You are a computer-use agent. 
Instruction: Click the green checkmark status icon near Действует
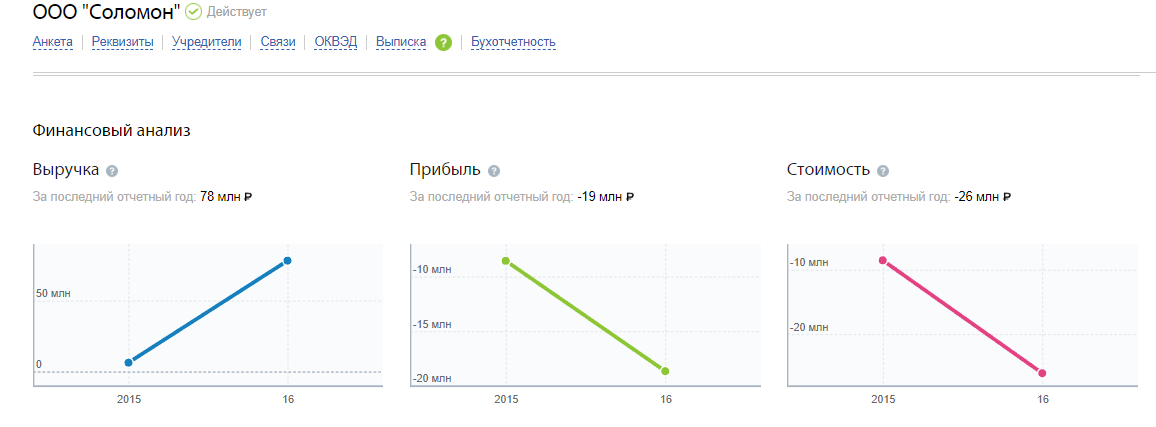[194, 12]
